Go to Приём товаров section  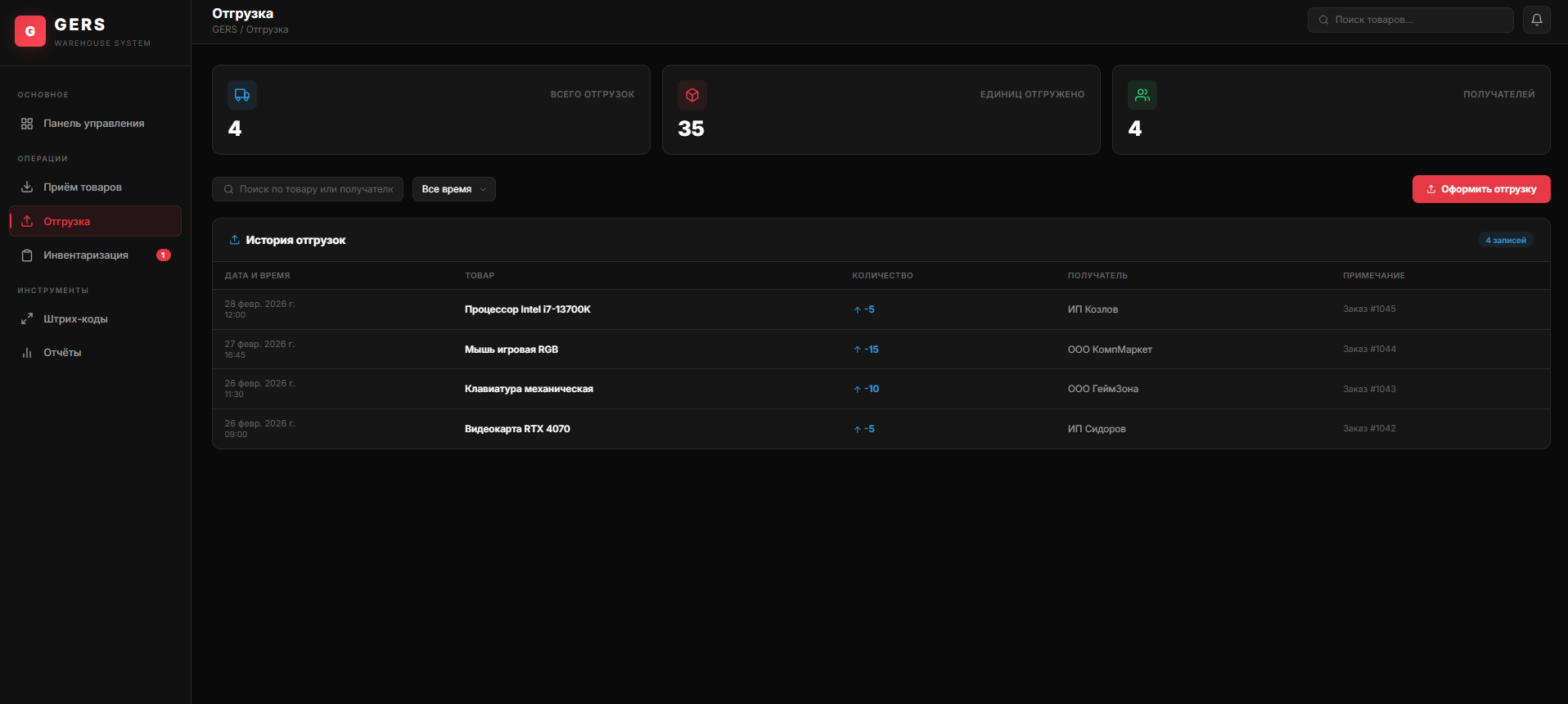point(82,187)
